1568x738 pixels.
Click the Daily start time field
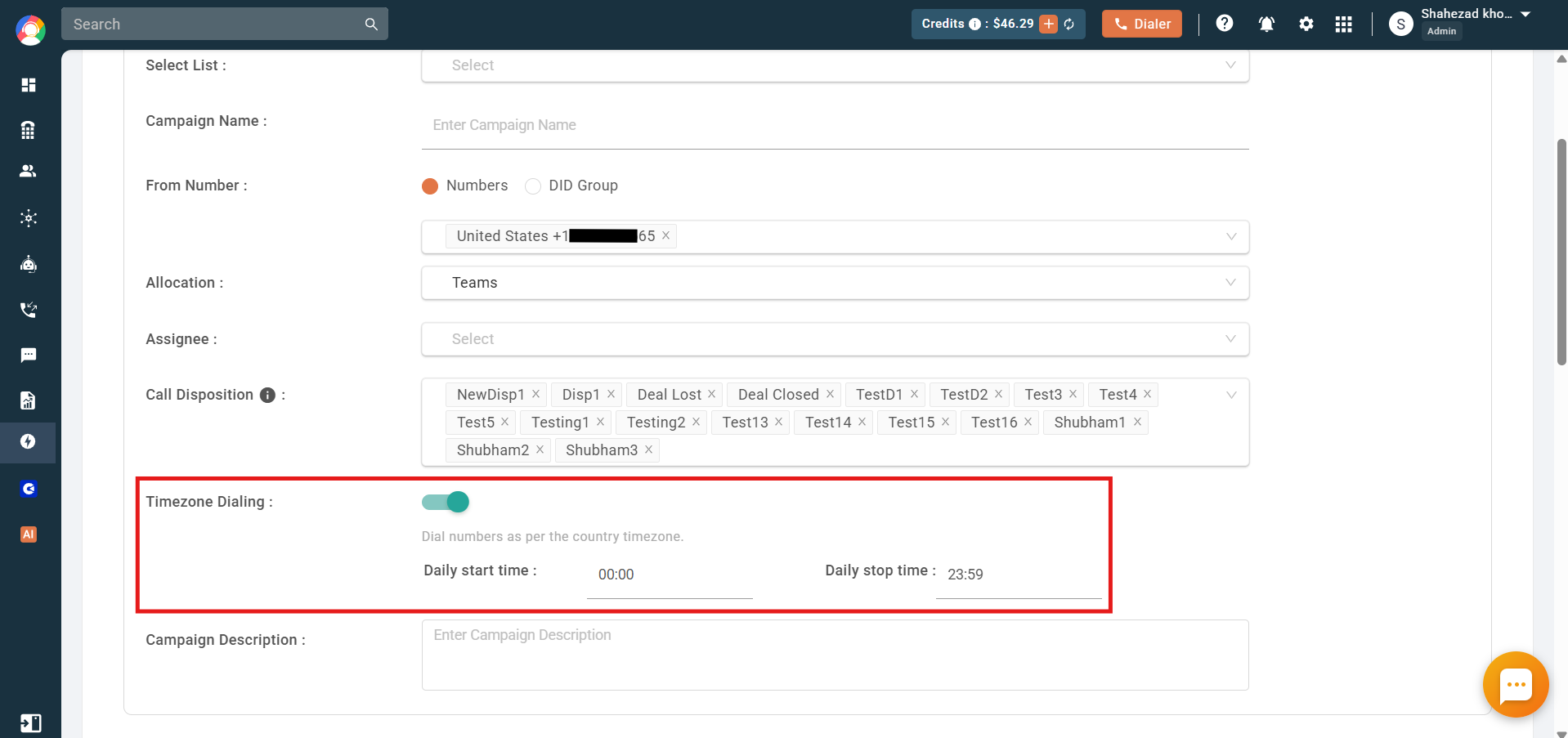tap(670, 575)
